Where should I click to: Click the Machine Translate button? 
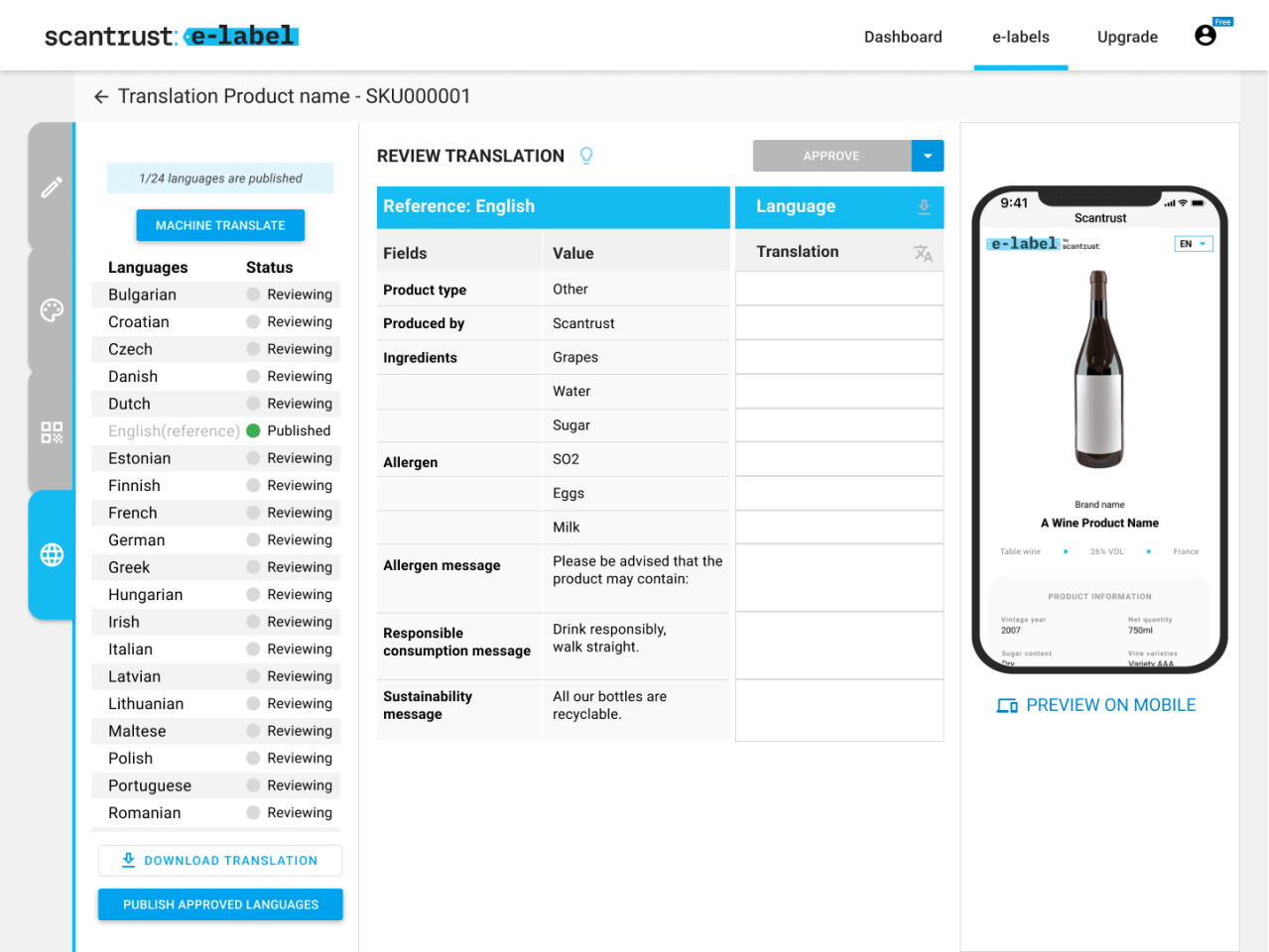point(220,225)
